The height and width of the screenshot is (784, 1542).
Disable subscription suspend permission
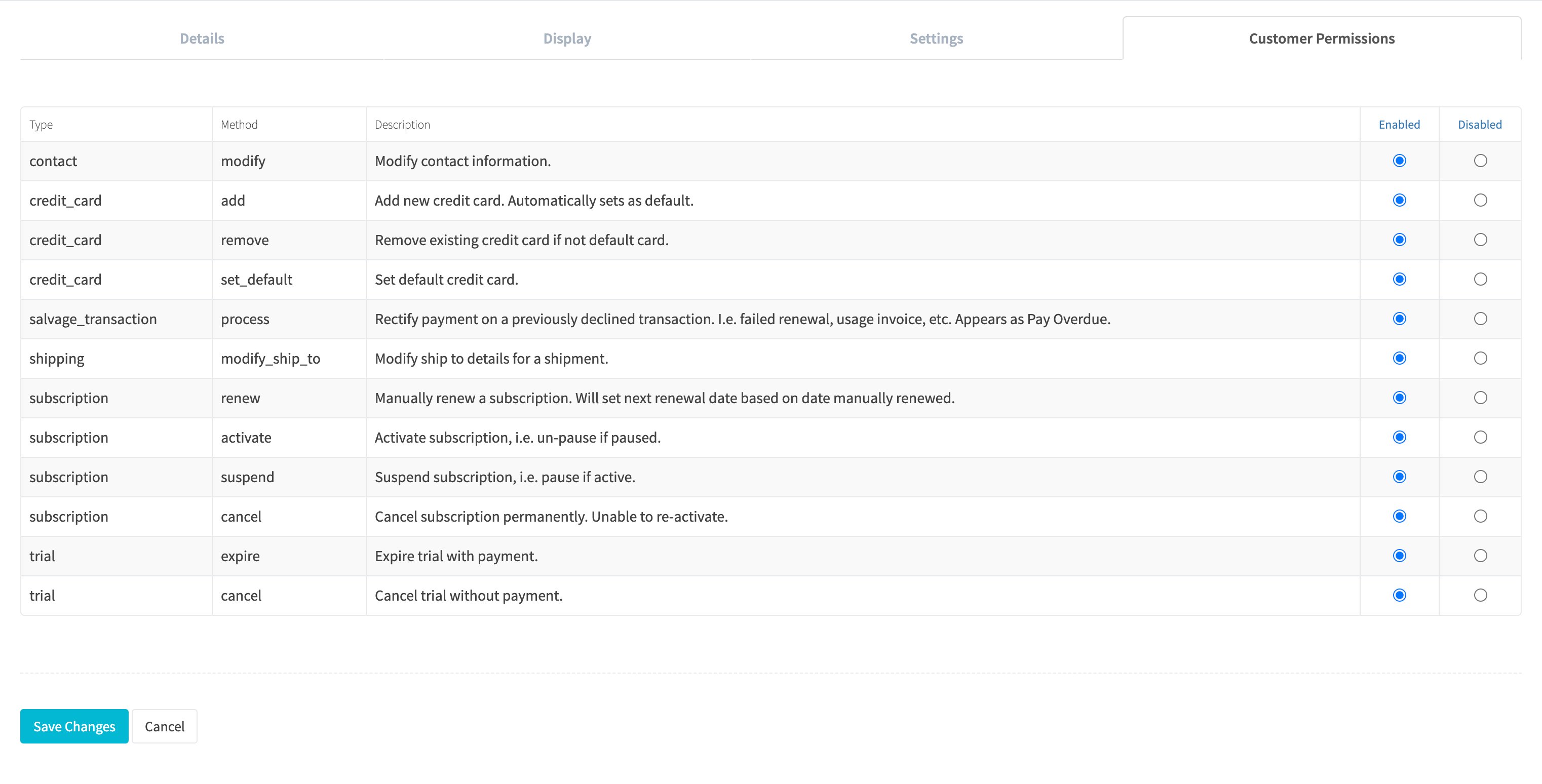click(1480, 477)
